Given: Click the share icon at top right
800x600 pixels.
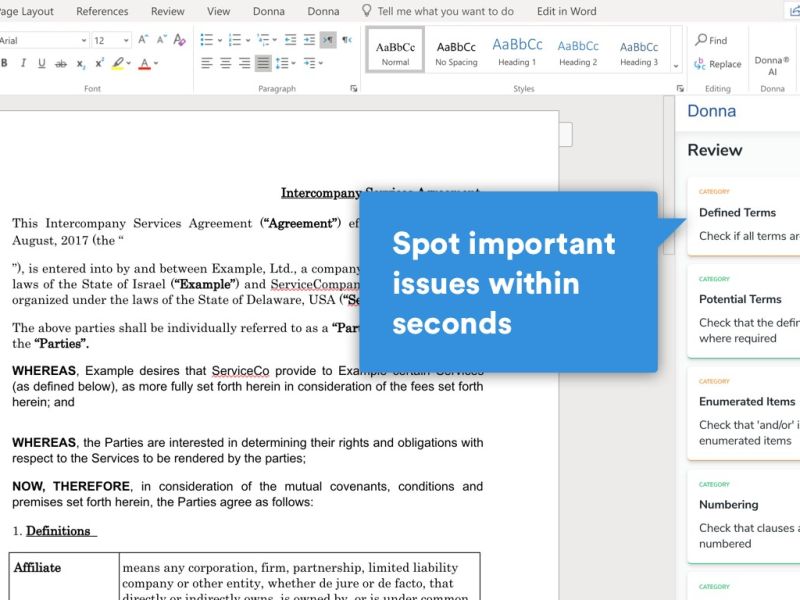Looking at the screenshot, I should pyautogui.click(x=793, y=11).
